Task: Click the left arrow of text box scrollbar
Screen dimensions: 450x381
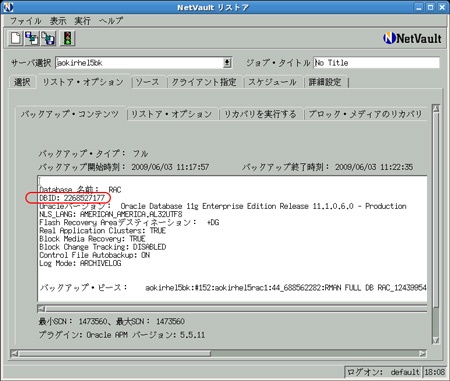Action: (41, 308)
